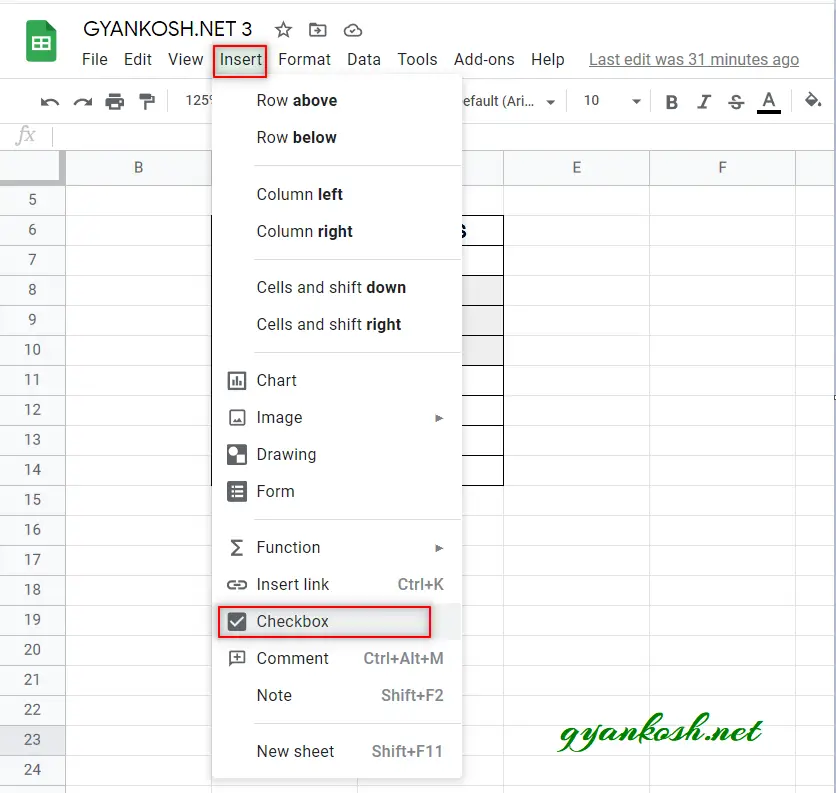
Task: Open the File menu
Action: pos(95,59)
